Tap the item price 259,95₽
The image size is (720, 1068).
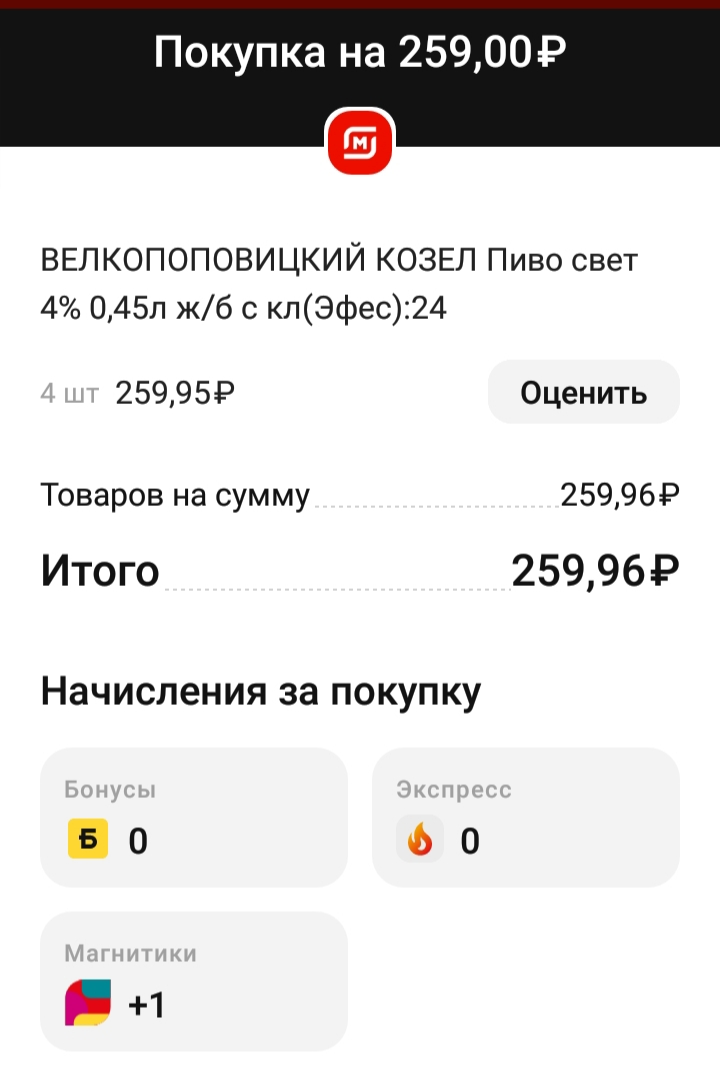point(175,393)
